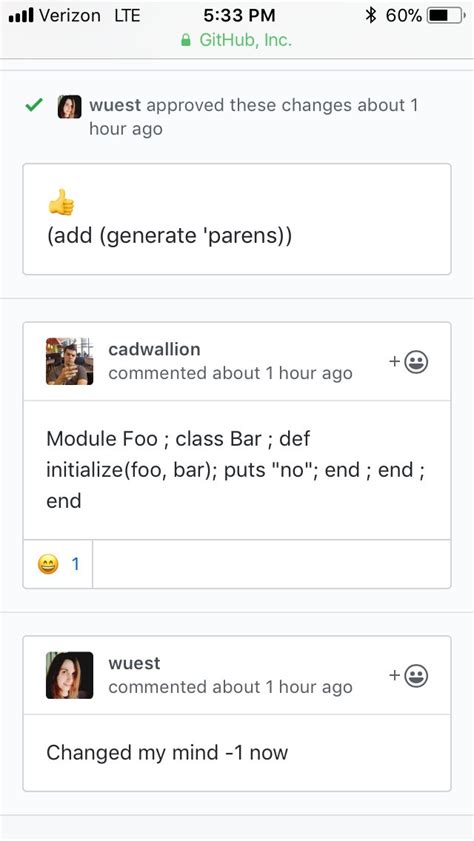Viewport: 474px width, 841px height.
Task: Tap the green lock icon in address bar
Action: [x=186, y=40]
